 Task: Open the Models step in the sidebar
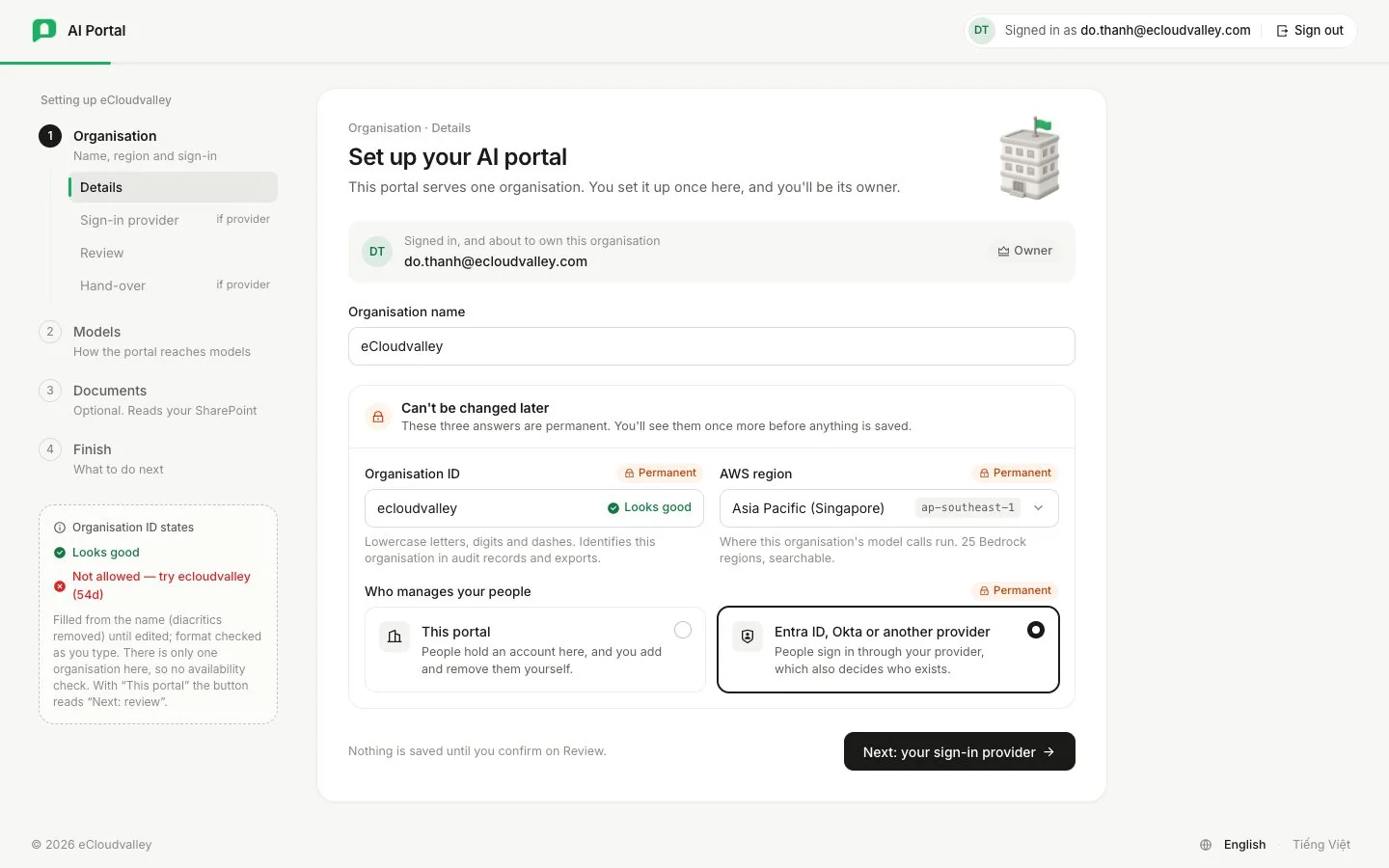coord(158,340)
